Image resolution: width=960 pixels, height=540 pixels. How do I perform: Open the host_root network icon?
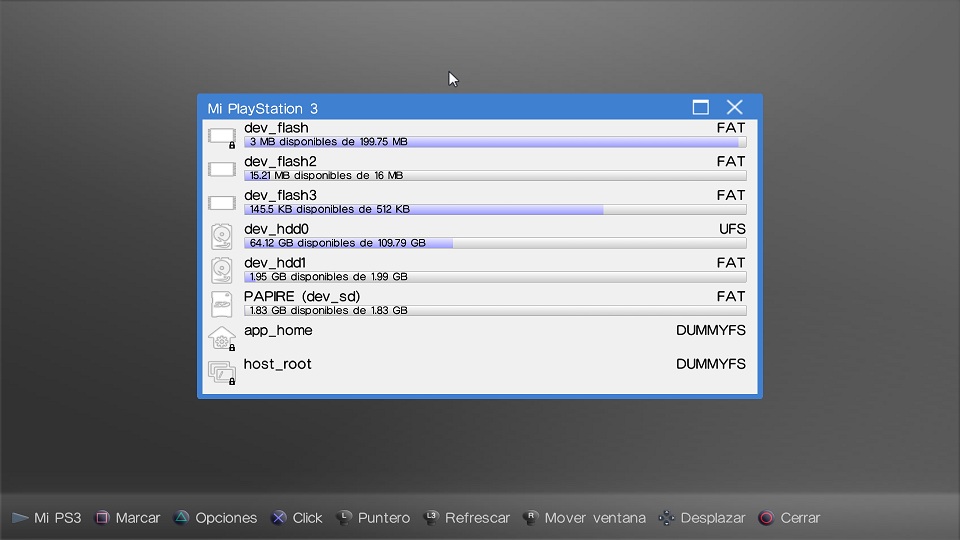click(222, 372)
